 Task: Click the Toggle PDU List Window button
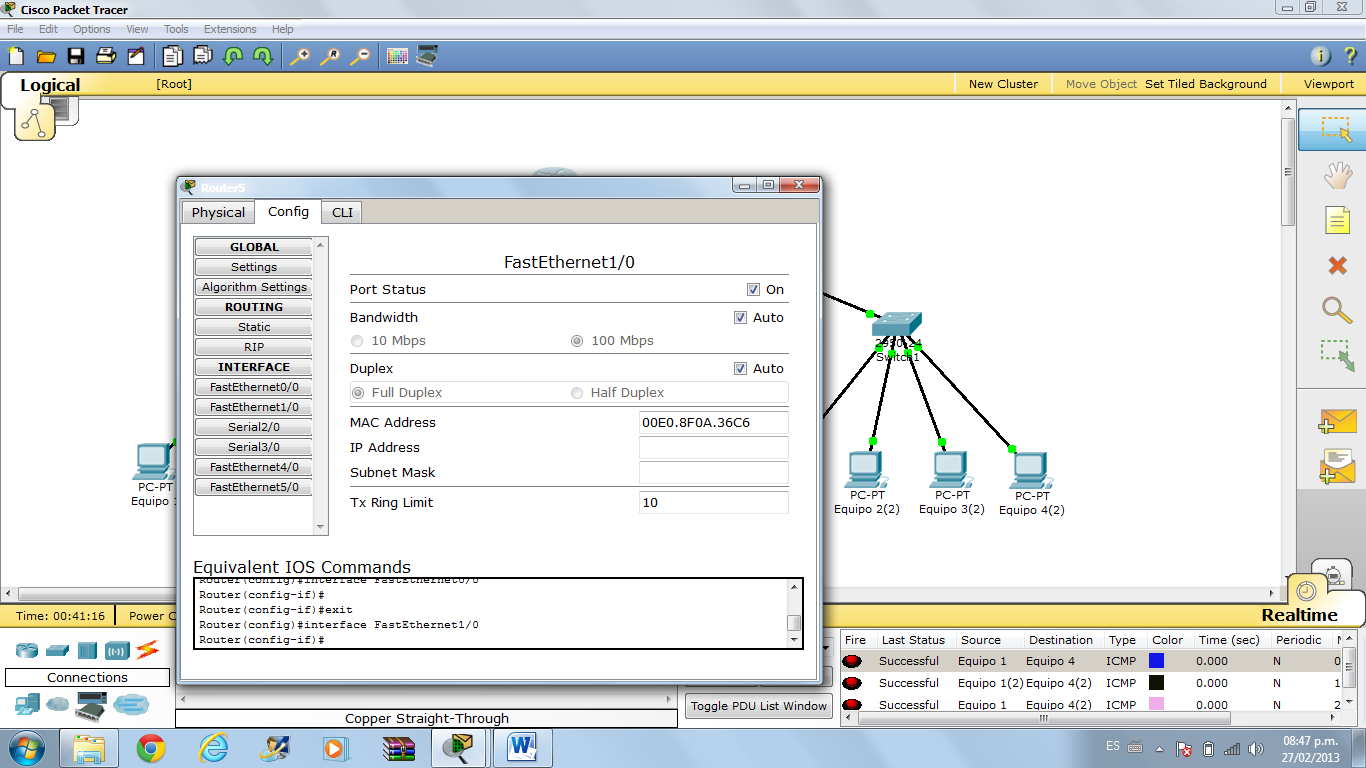(x=759, y=706)
